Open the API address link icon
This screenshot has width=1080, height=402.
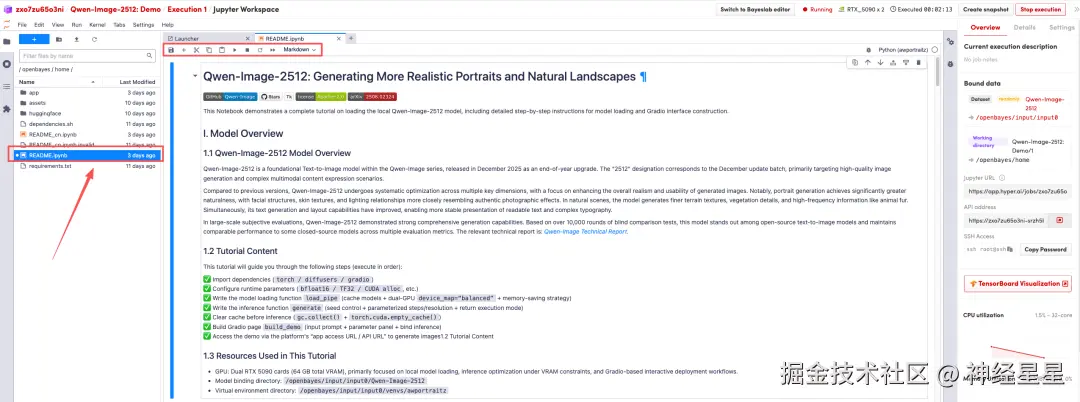(x=1059, y=220)
